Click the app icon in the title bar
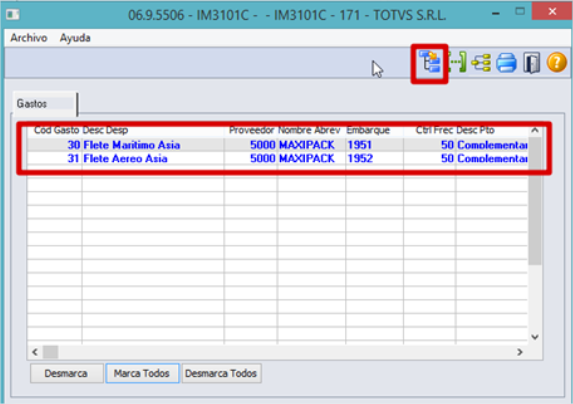The width and height of the screenshot is (573, 404). click(x=13, y=15)
